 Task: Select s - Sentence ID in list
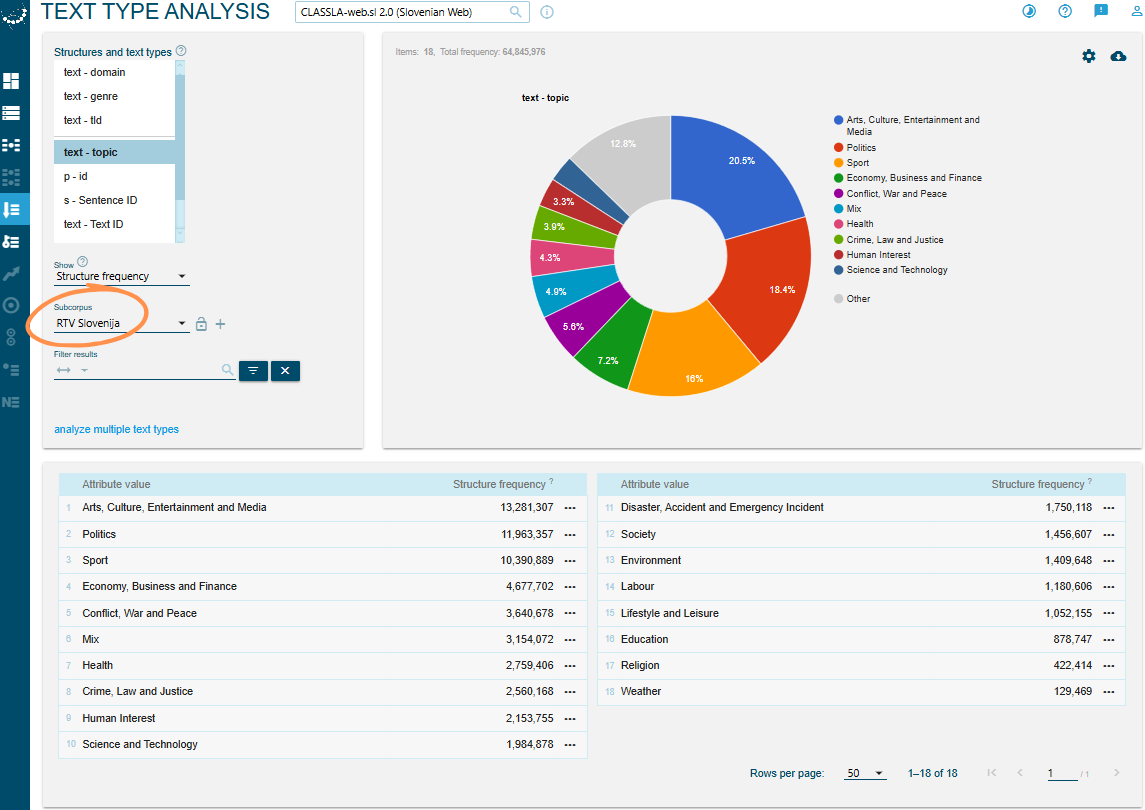pyautogui.click(x=115, y=200)
